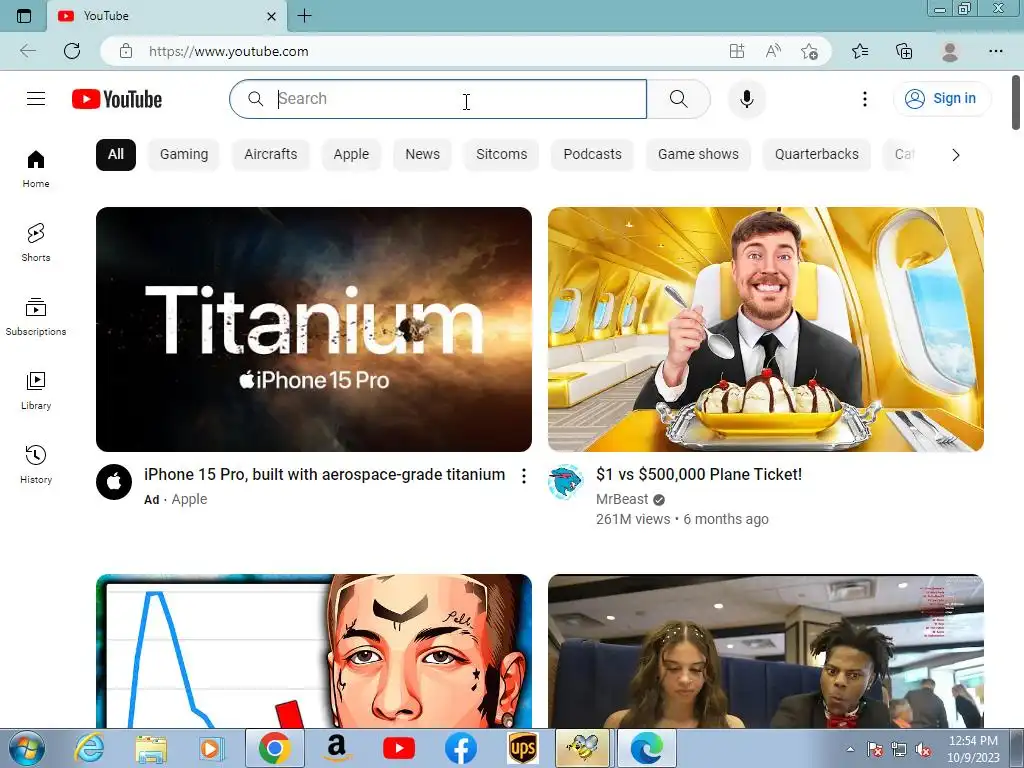Click the Apple channel avatar

pyautogui.click(x=114, y=482)
